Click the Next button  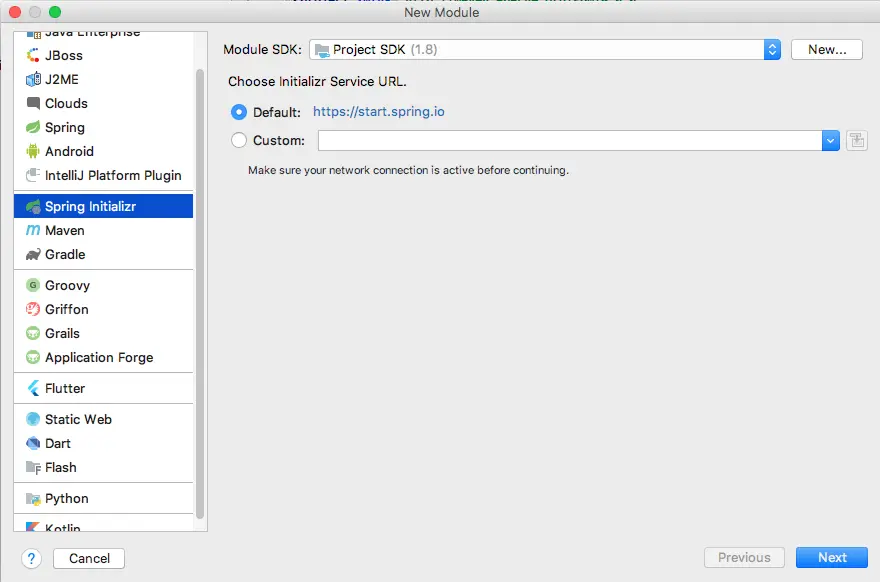pos(832,557)
